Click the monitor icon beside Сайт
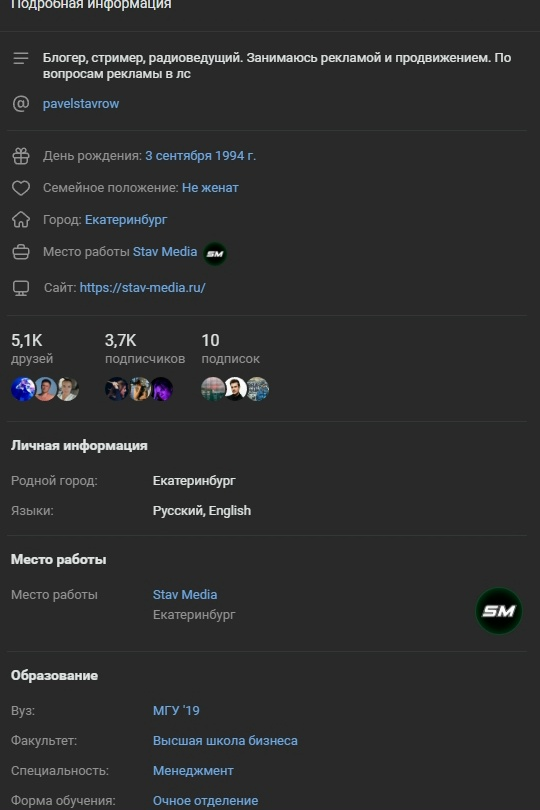 pyautogui.click(x=21, y=288)
